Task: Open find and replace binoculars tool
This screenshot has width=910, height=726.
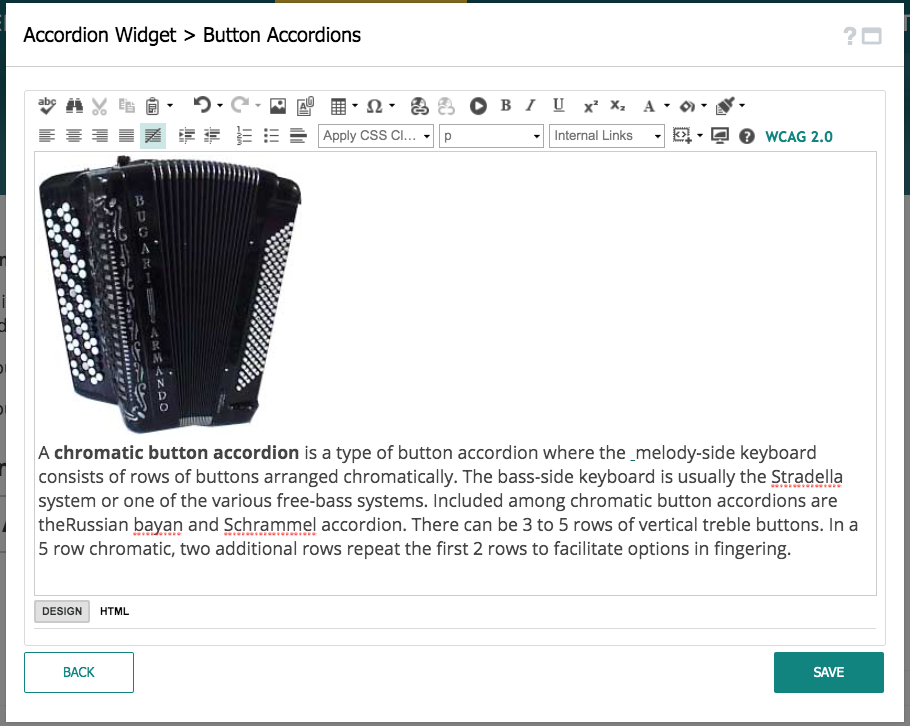Action: [74, 105]
